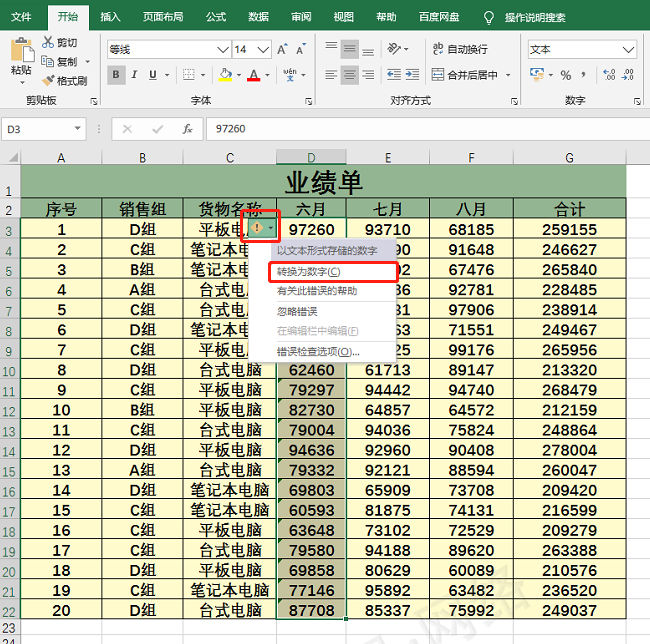Viewport: 650px width, 644px height.
Task: Open the font name dropdown 等线
Action: (223, 50)
